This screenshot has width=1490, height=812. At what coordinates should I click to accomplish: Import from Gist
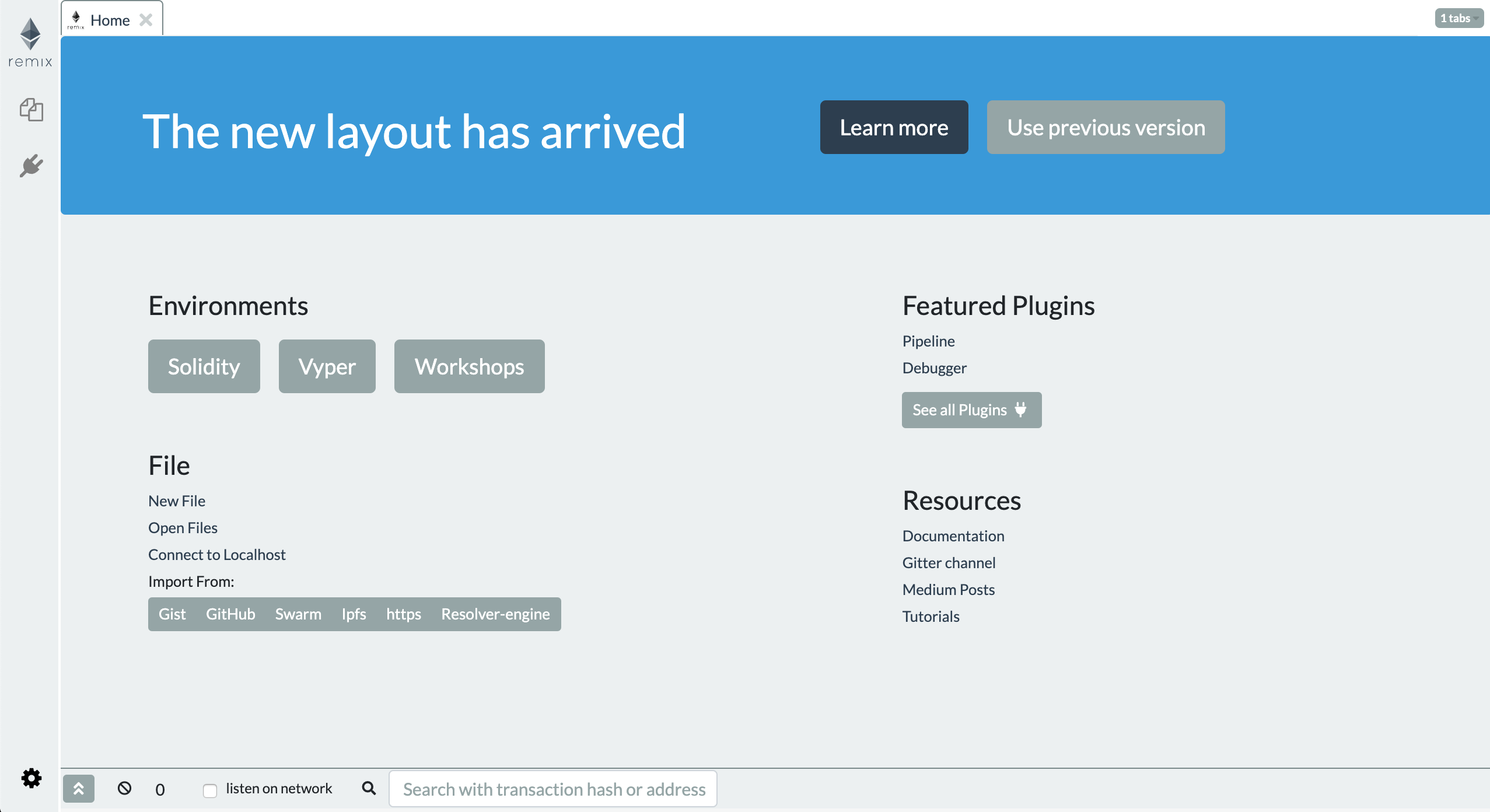pyautogui.click(x=172, y=614)
